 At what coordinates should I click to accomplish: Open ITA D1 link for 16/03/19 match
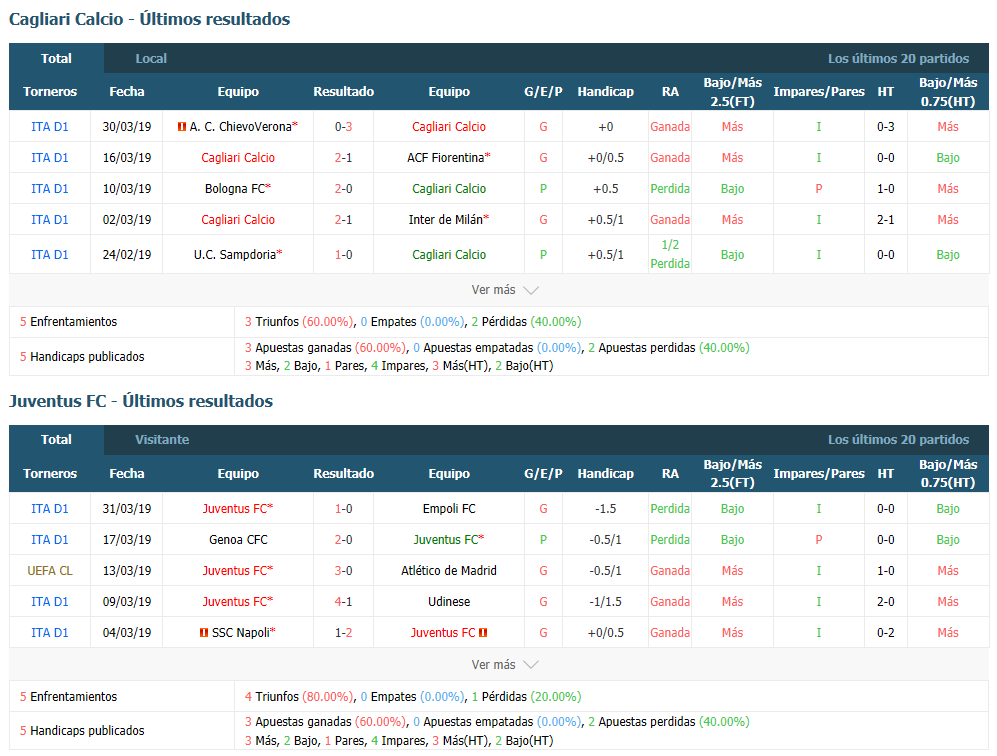tap(50, 158)
